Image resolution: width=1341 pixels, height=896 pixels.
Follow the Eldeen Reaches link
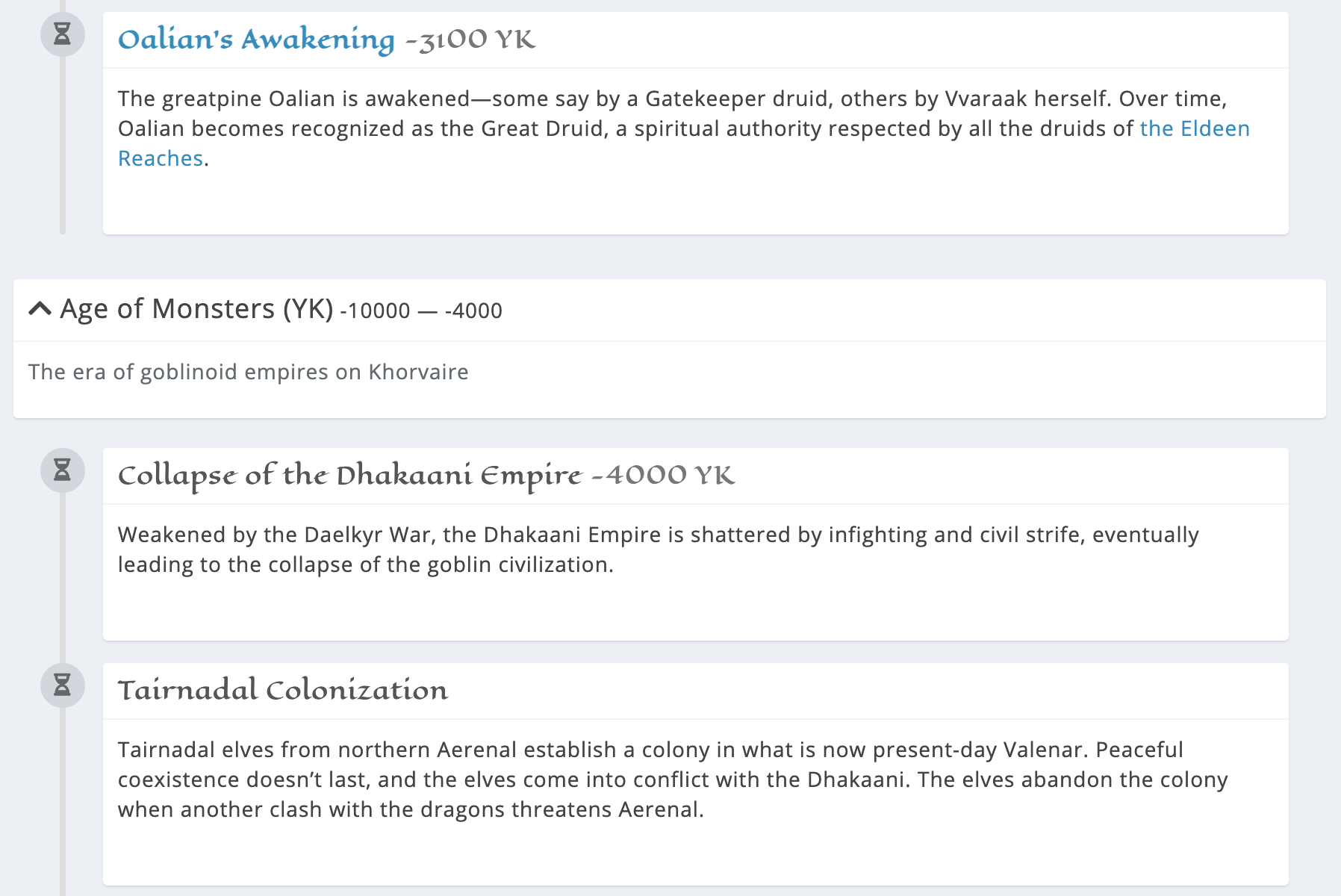[1194, 128]
